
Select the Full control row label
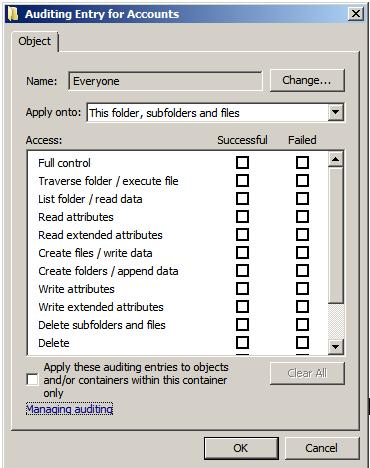click(x=64, y=163)
